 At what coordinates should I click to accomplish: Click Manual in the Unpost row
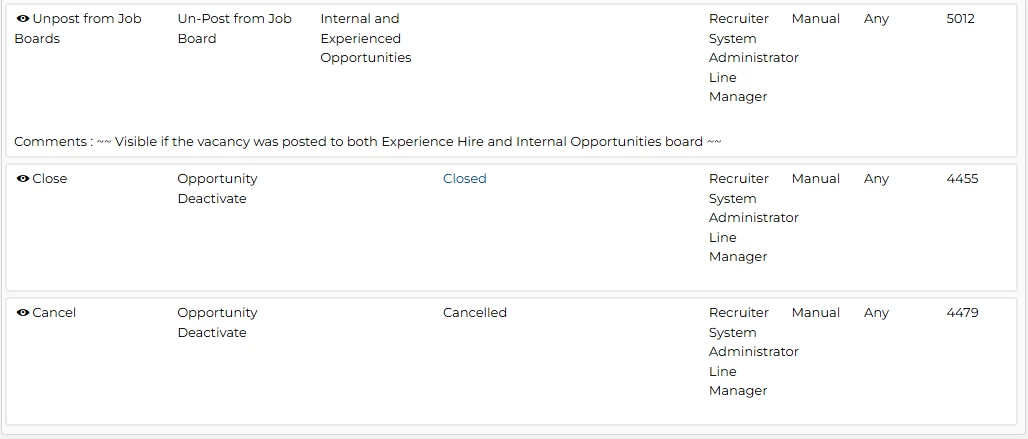pos(815,19)
